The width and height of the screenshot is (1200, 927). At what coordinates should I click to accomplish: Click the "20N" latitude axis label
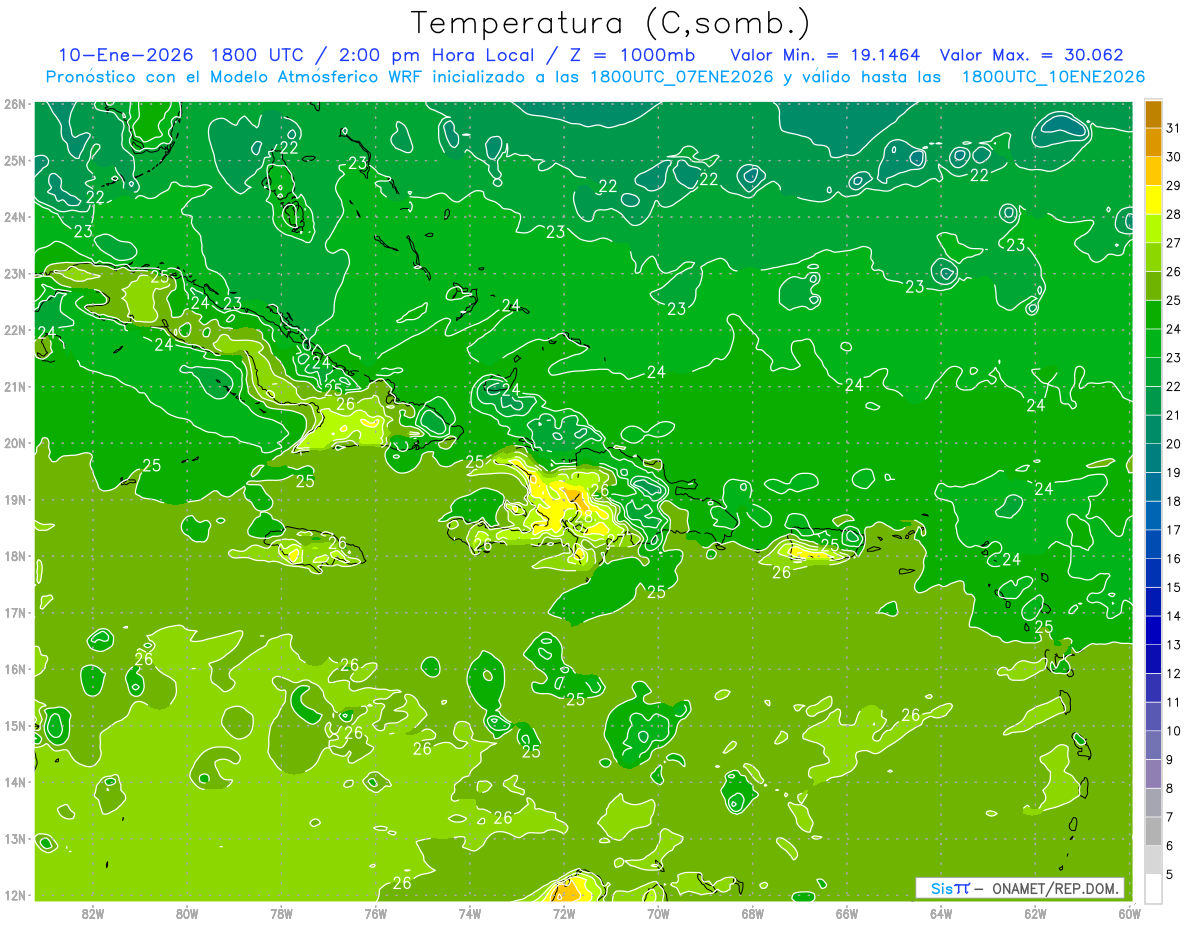tap(14, 443)
